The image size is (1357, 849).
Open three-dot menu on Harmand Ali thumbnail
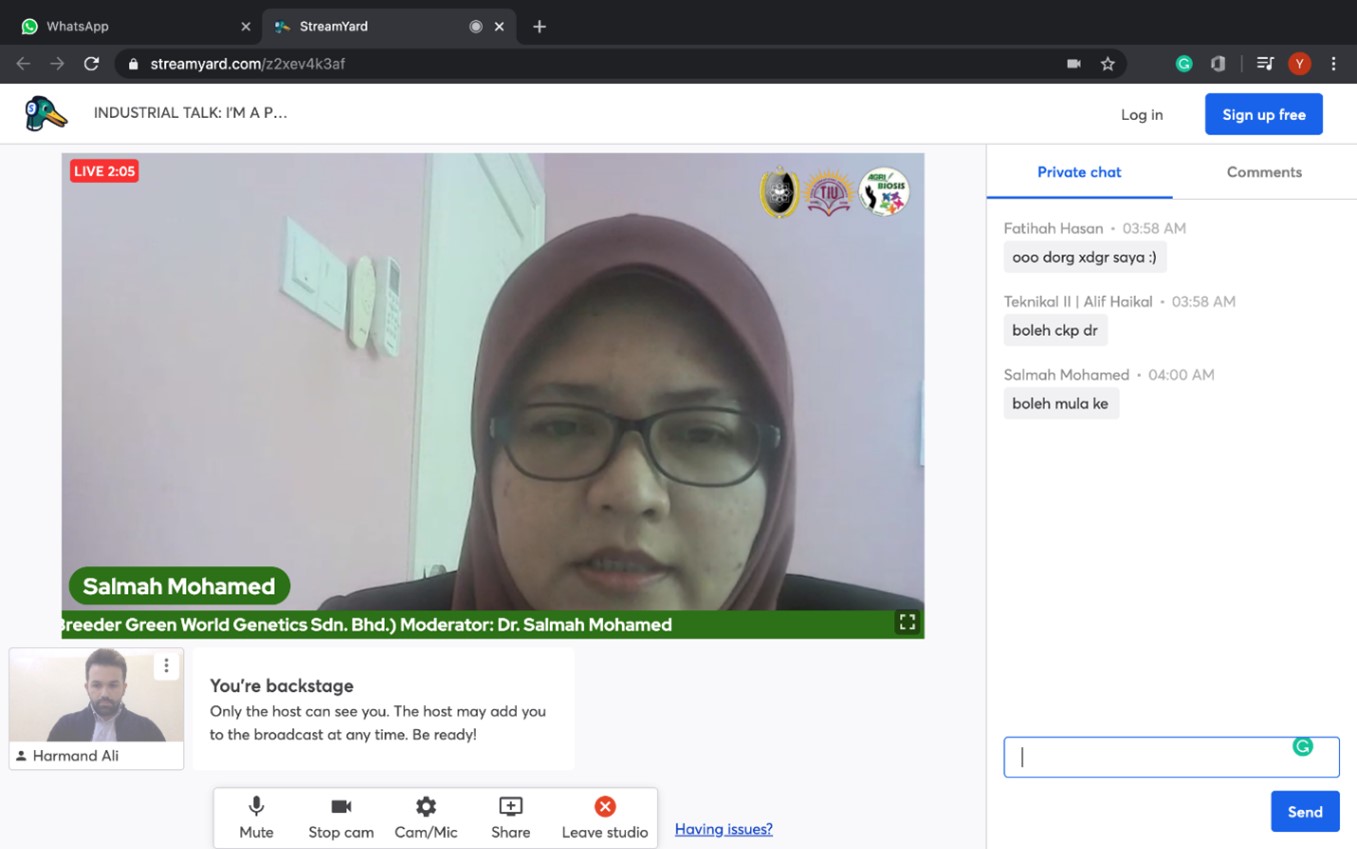166,666
